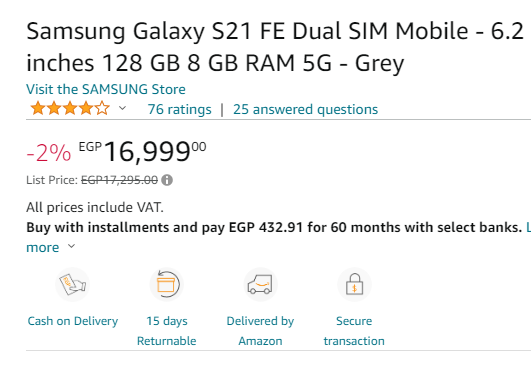Click the List Price info icon
The image size is (531, 374).
coord(167,180)
